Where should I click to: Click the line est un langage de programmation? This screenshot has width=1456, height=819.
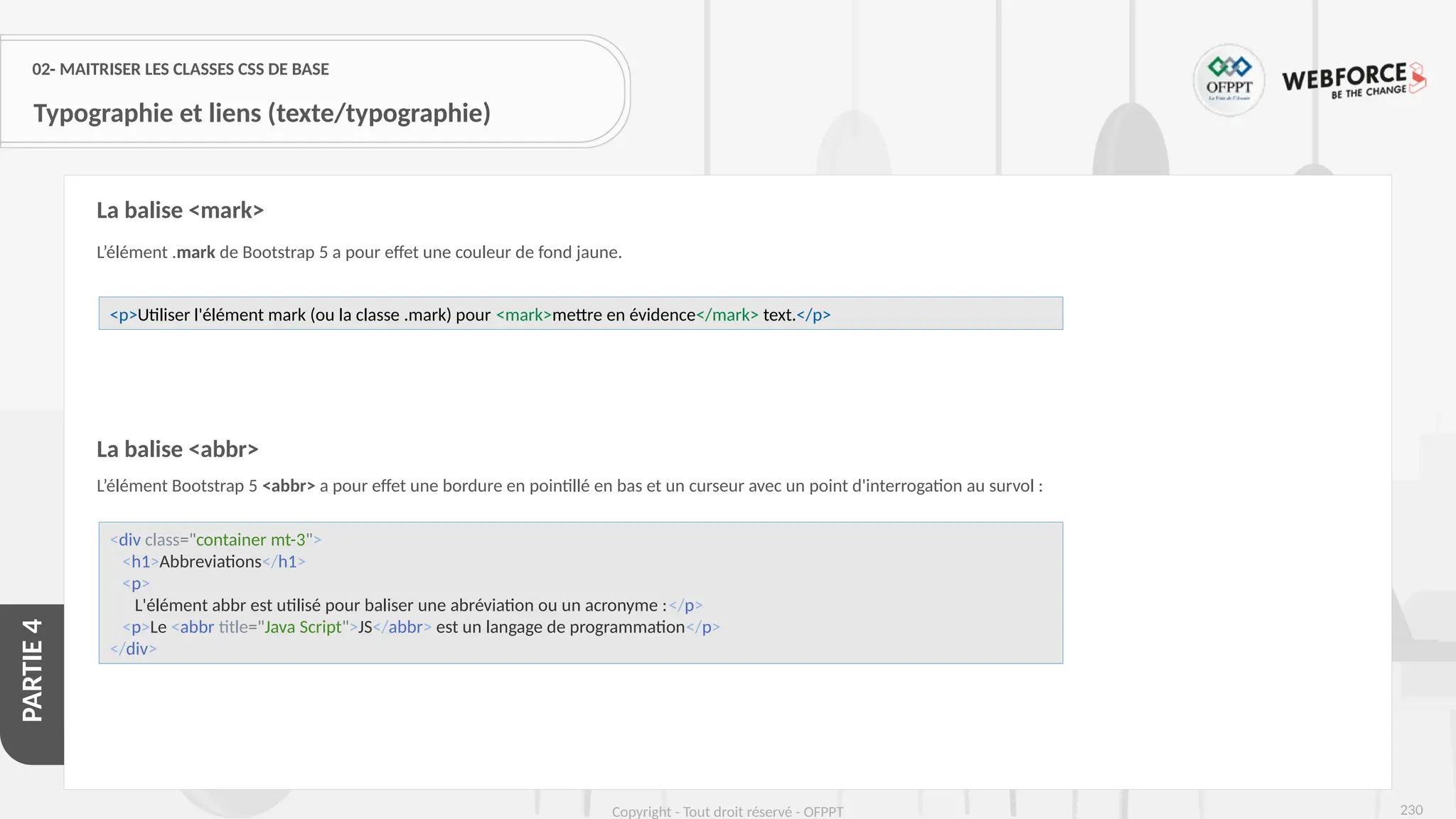(560, 627)
